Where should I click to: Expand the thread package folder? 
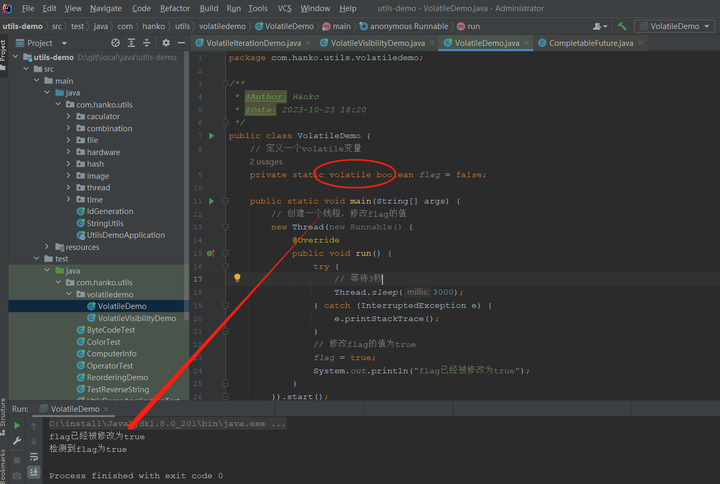[68, 187]
